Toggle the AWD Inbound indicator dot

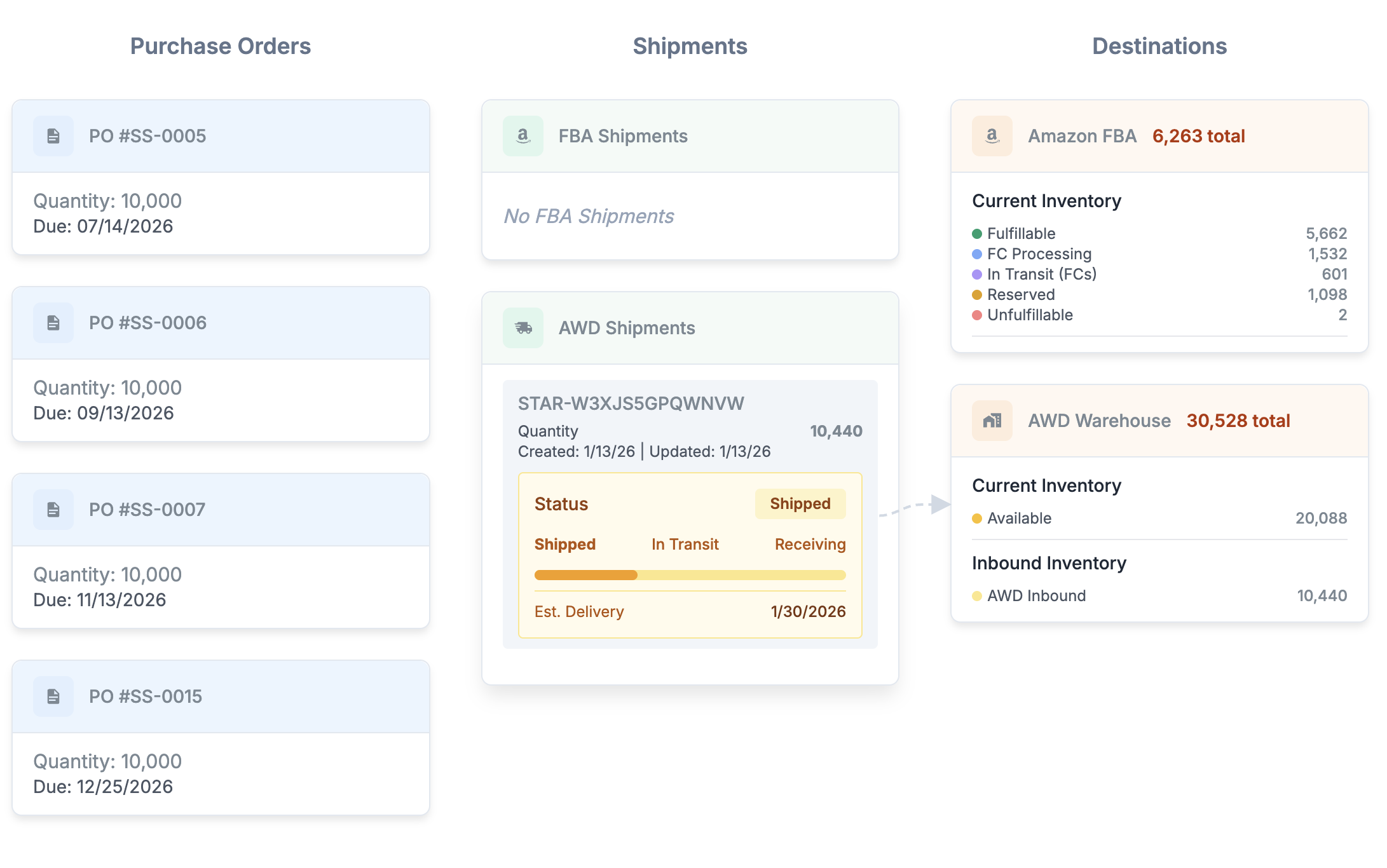977,595
